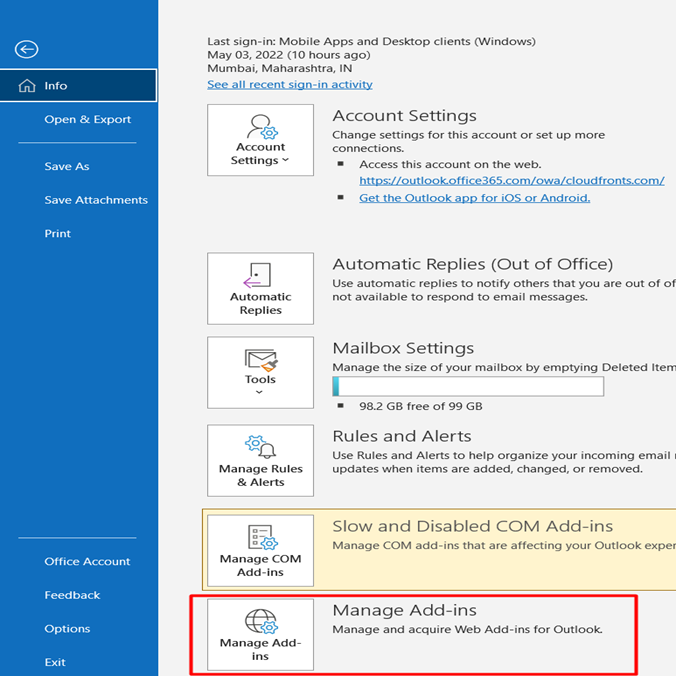Click the Mumbai, Maharashtra, IN sign-in location

(279, 69)
